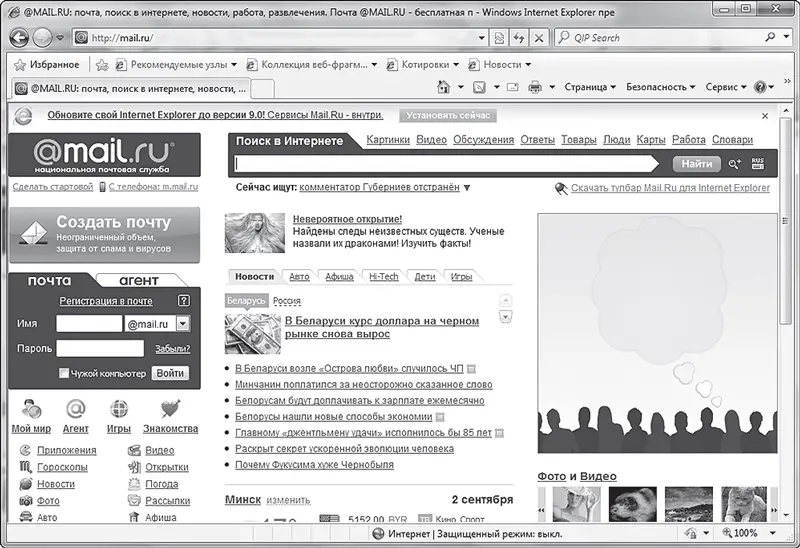This screenshot has height=548, width=800.
Task: Expand the Новости favorites bar dropdown
Action: click(x=528, y=65)
